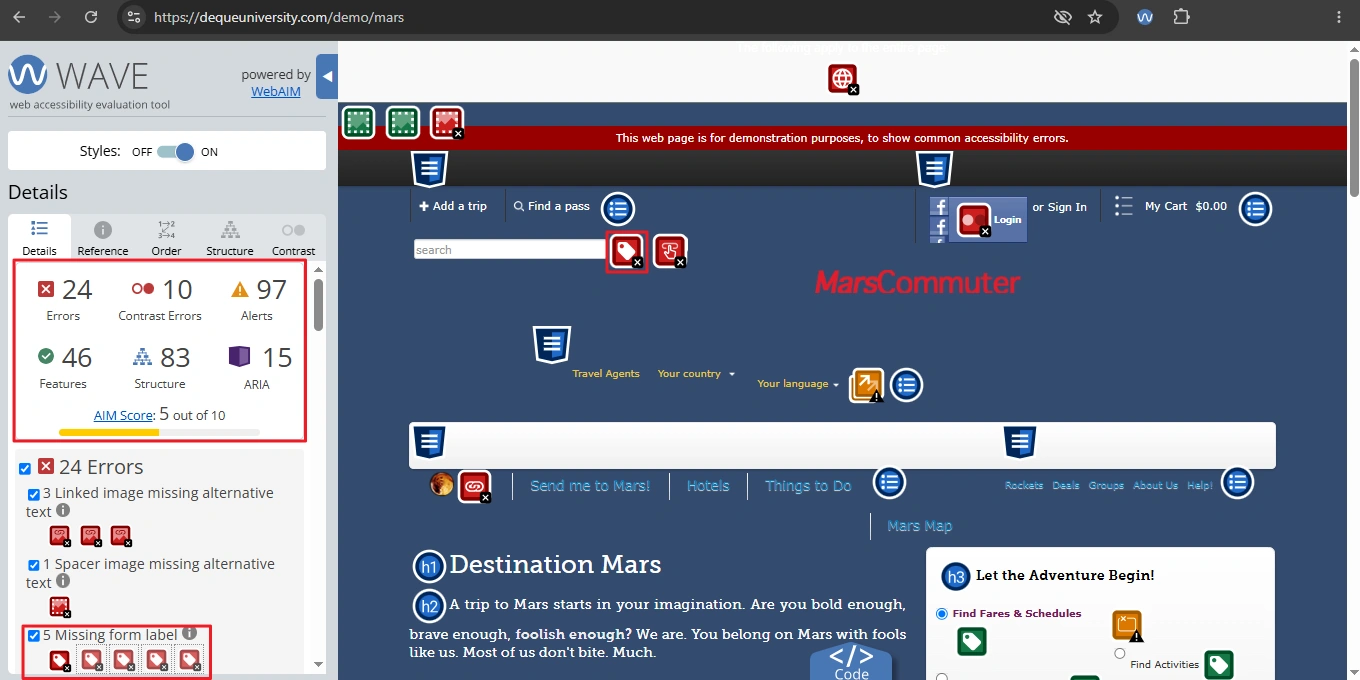The width and height of the screenshot is (1360, 680).
Task: Toggle the Styles OFF/ON switch
Action: click(175, 152)
